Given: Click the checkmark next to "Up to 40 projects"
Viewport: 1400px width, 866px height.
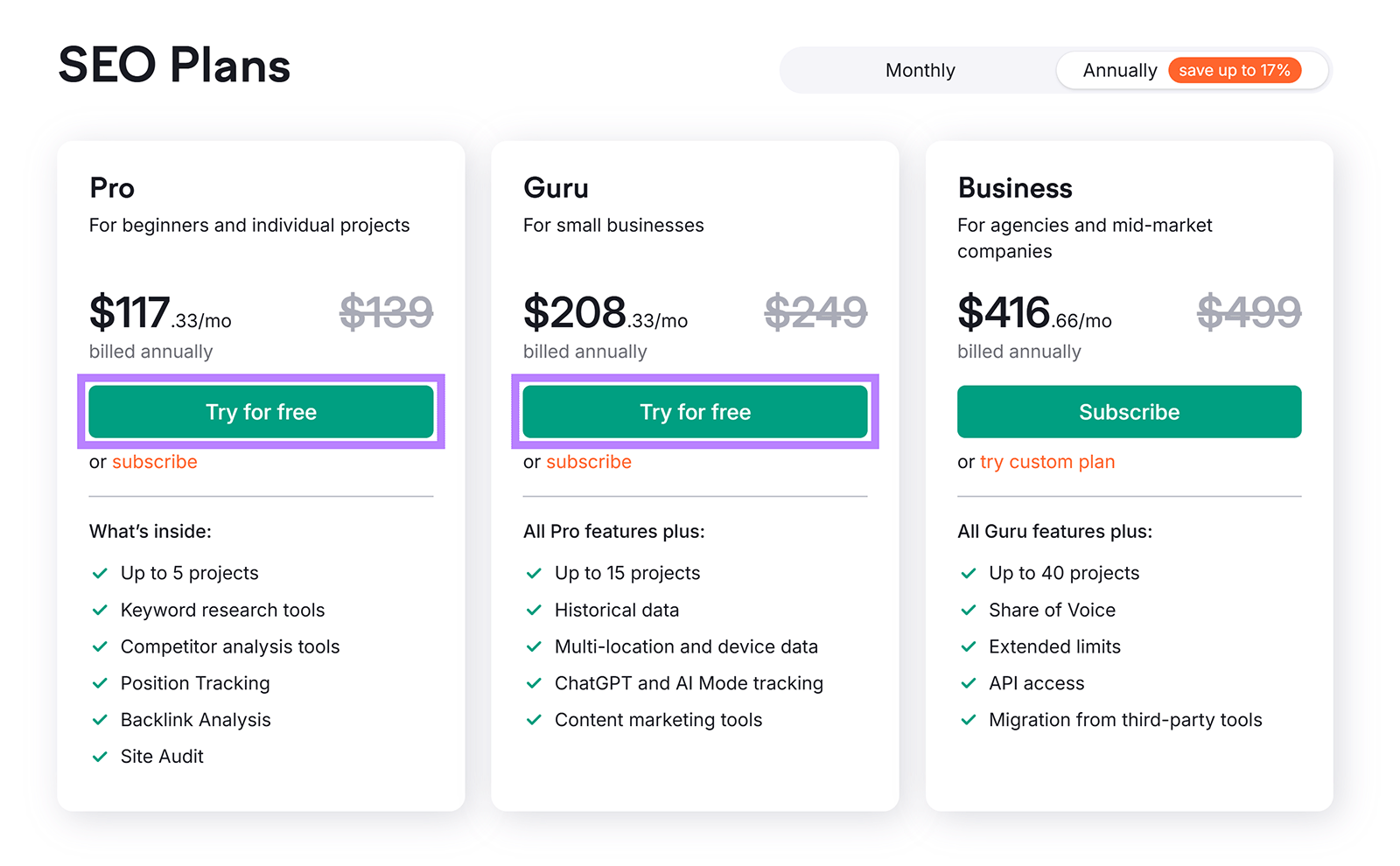Looking at the screenshot, I should coord(968,573).
